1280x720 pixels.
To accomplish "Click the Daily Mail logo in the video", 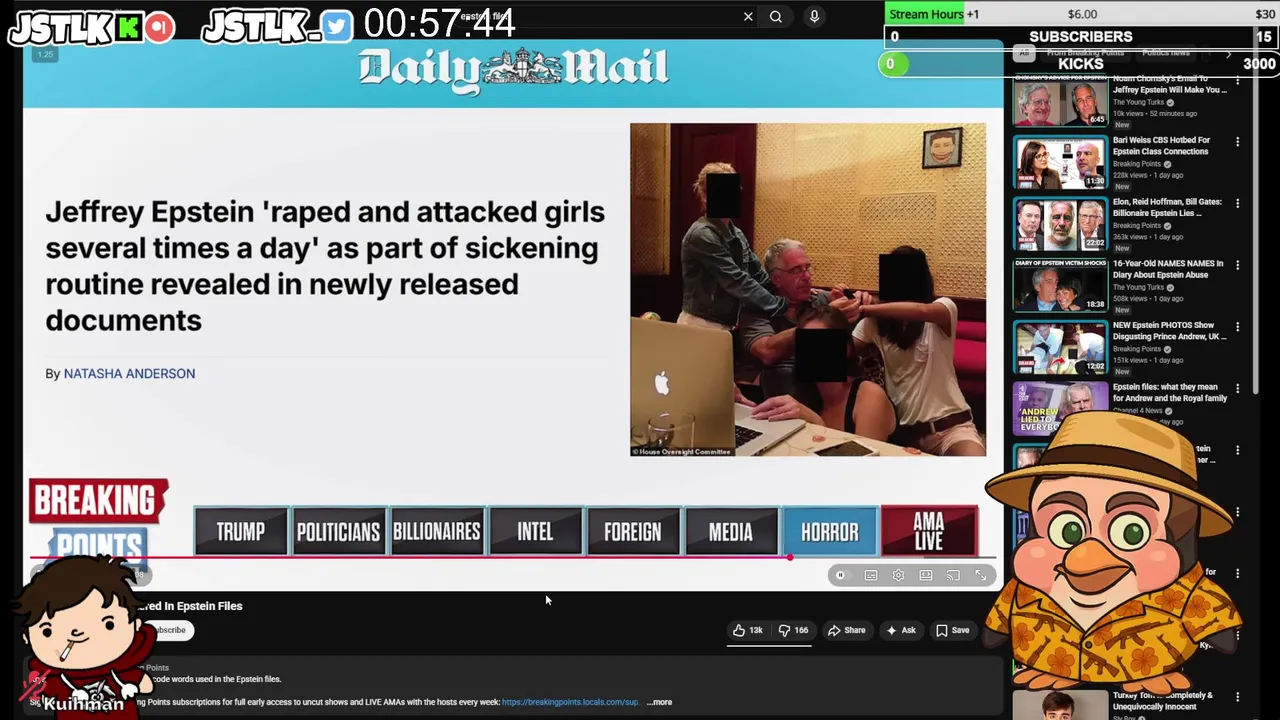I will pos(513,69).
